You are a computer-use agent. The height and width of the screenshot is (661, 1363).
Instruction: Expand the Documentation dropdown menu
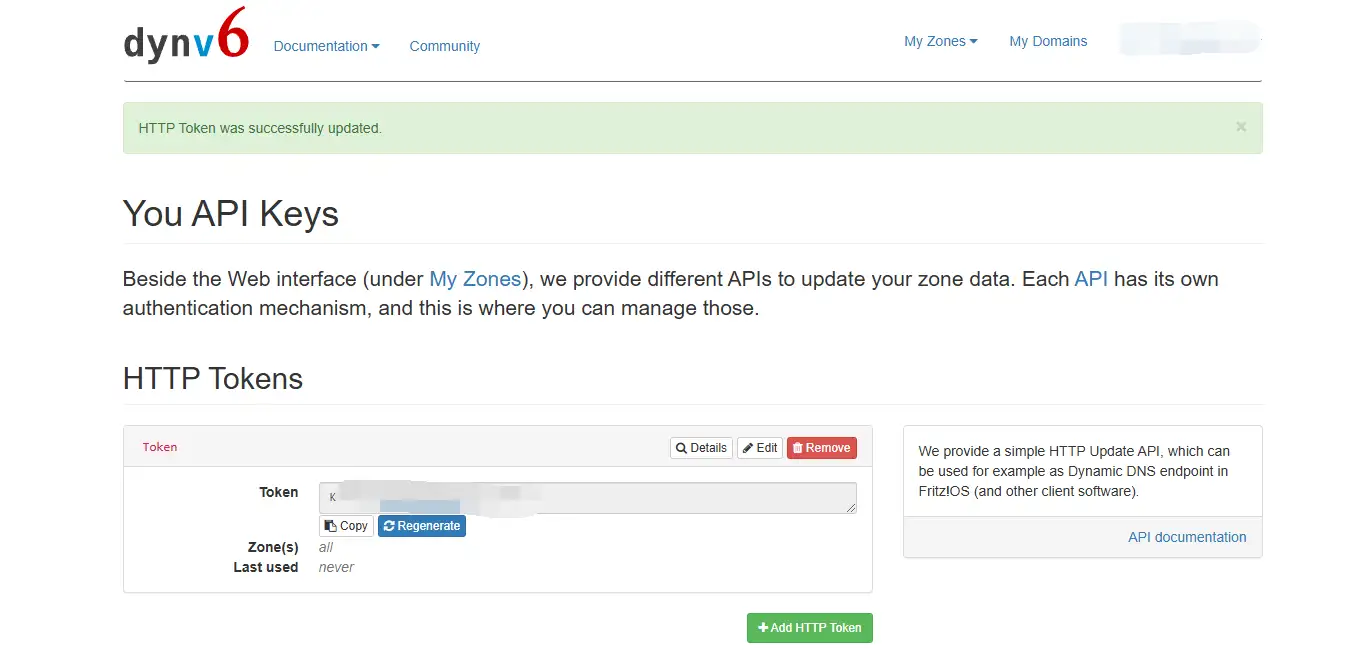(x=326, y=46)
